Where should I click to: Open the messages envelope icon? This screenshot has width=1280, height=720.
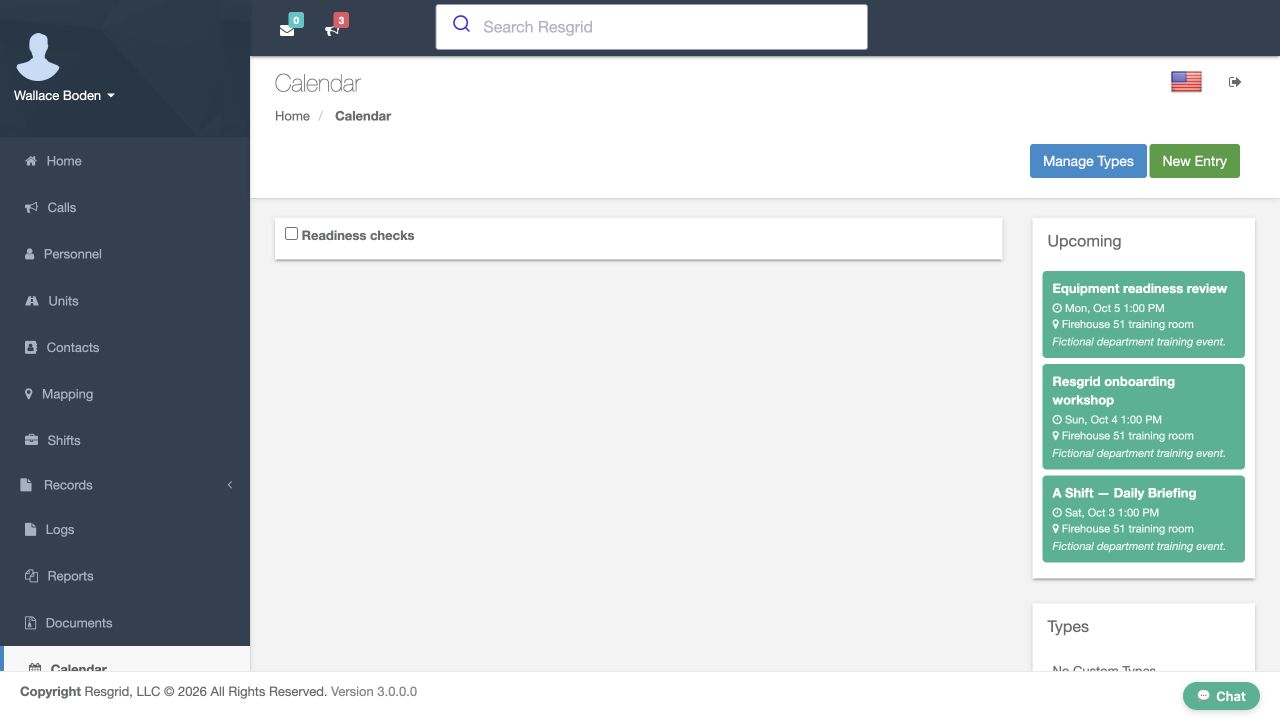click(287, 30)
